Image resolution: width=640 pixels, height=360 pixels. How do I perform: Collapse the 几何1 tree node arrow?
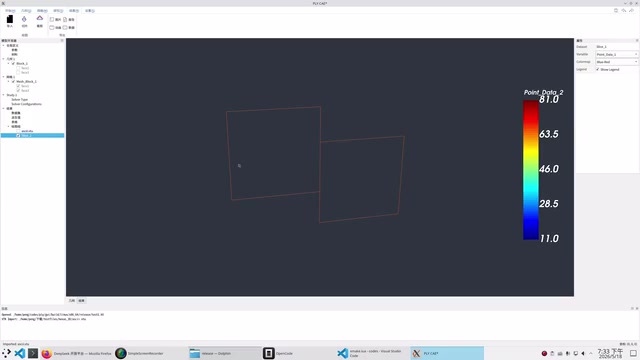[4, 59]
